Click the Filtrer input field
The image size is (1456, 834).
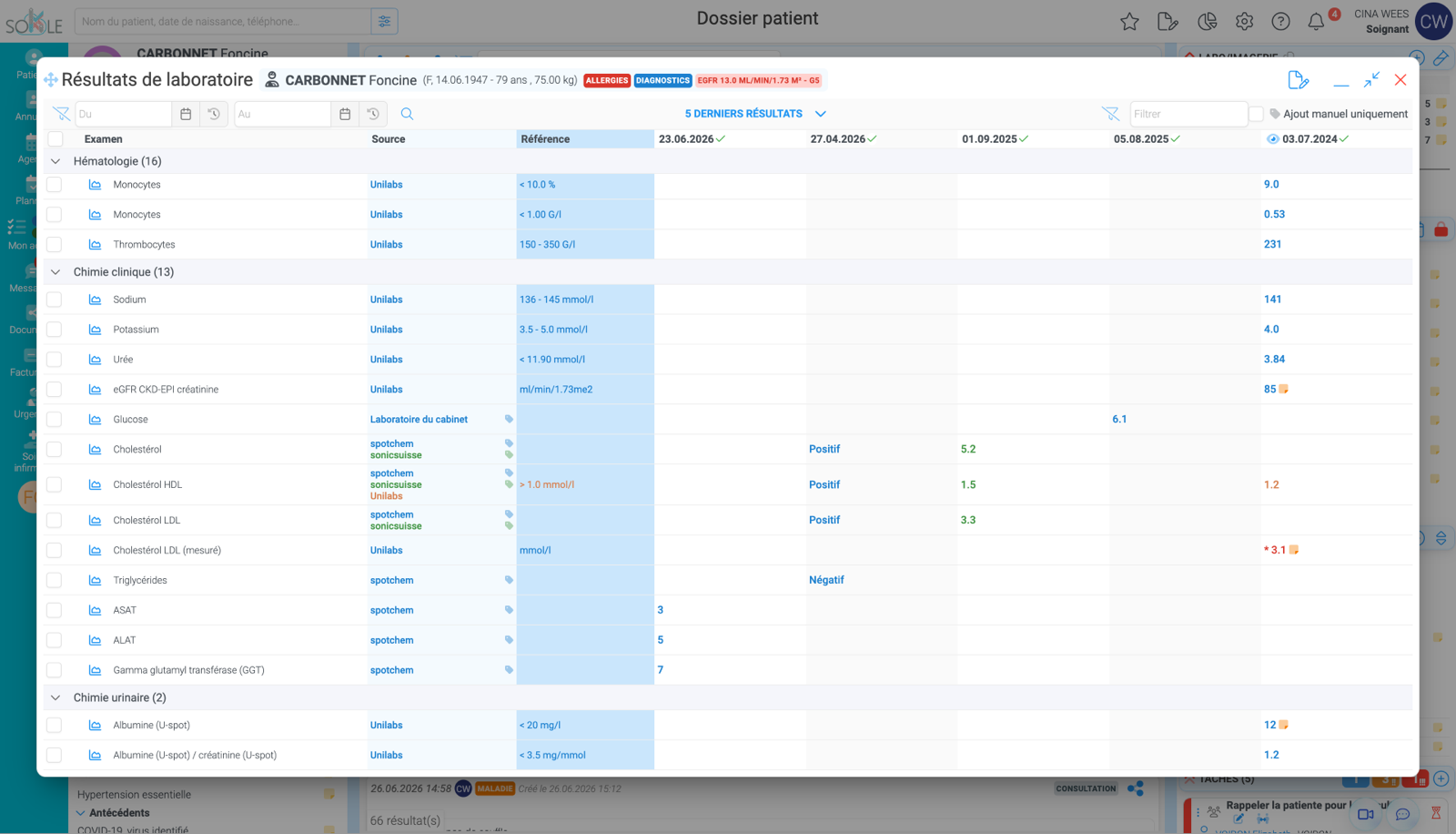1188,114
